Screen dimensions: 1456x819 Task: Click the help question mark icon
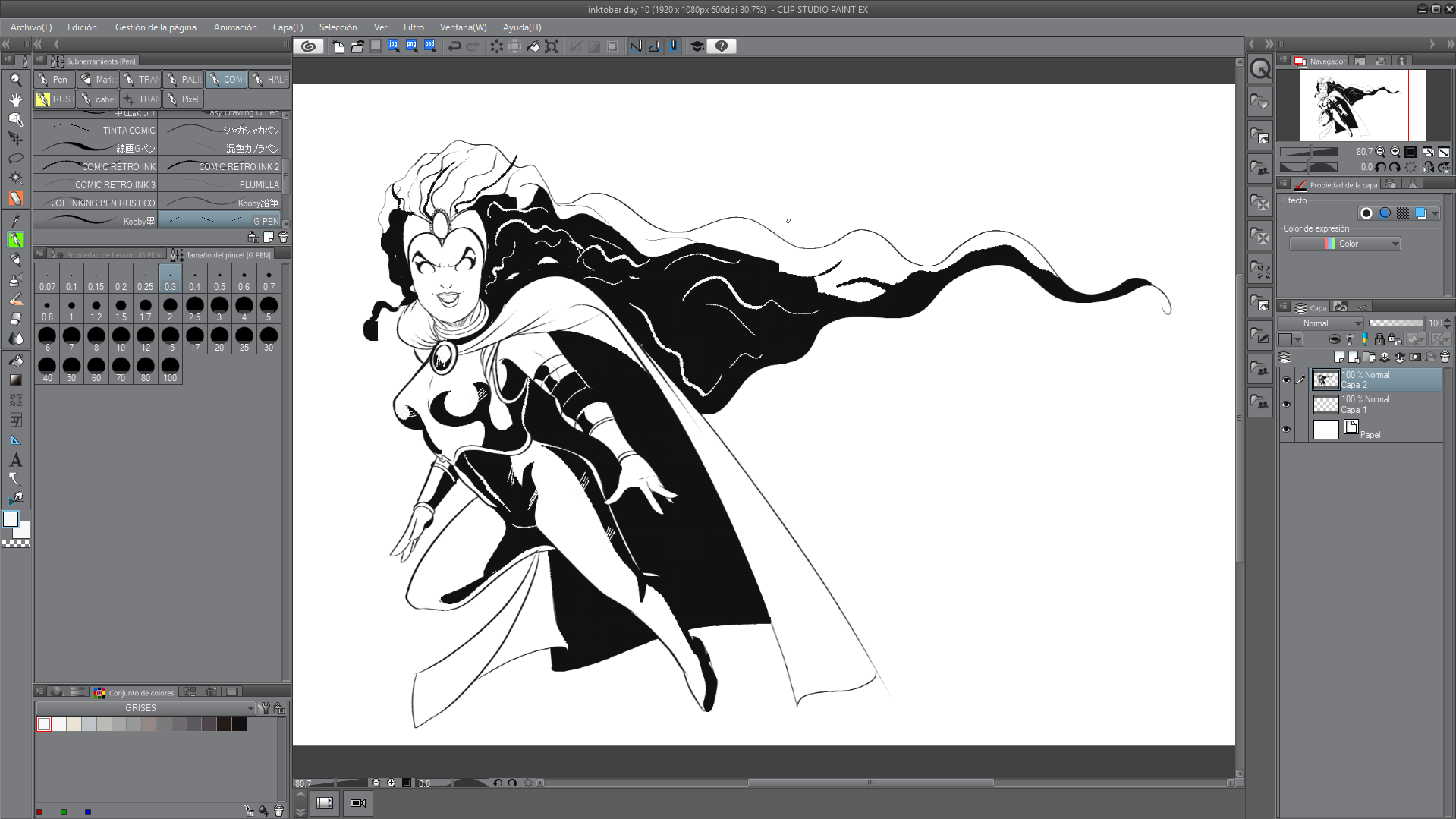(x=722, y=46)
